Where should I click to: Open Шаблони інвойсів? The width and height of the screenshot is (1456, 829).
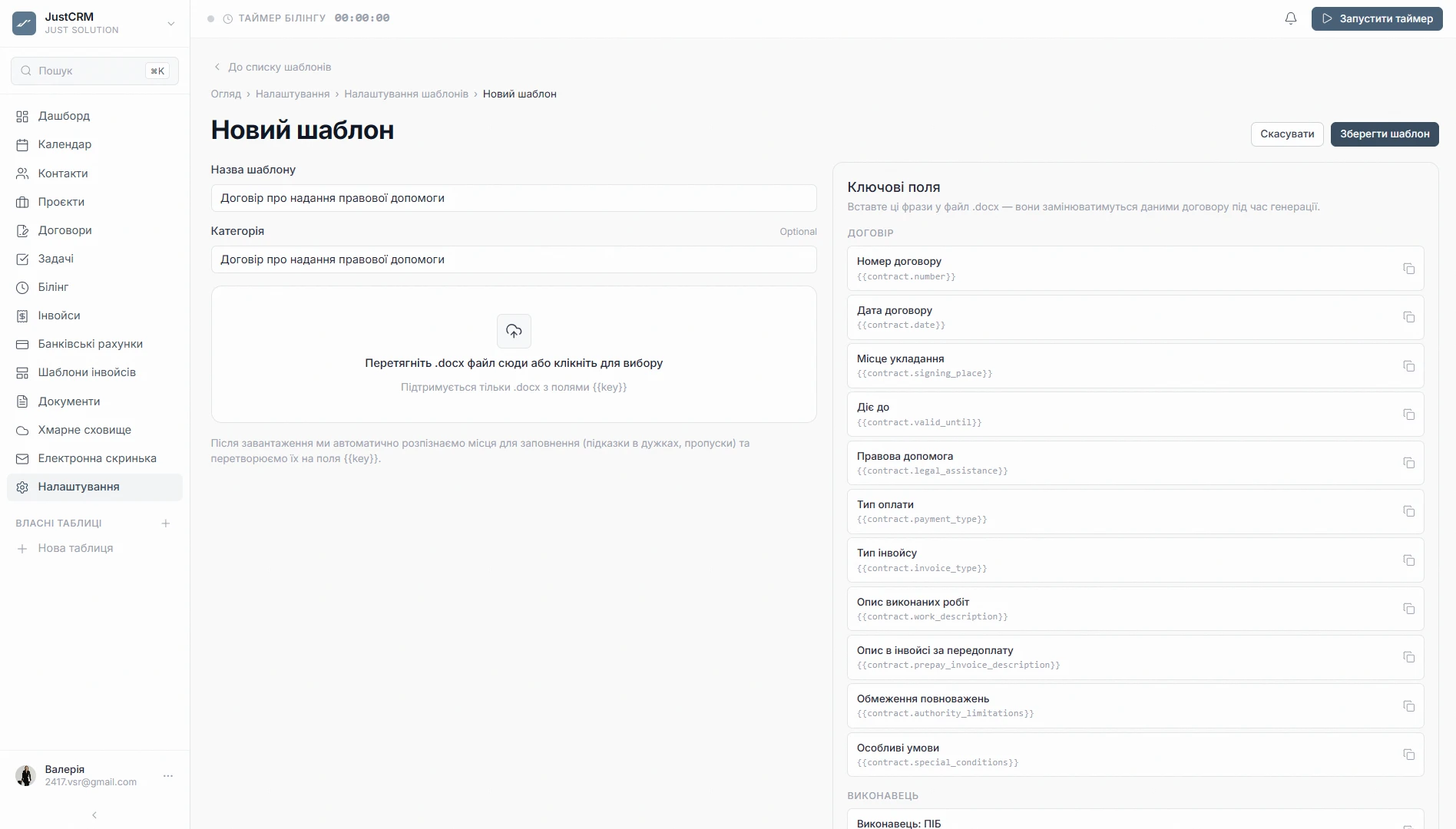point(94,372)
